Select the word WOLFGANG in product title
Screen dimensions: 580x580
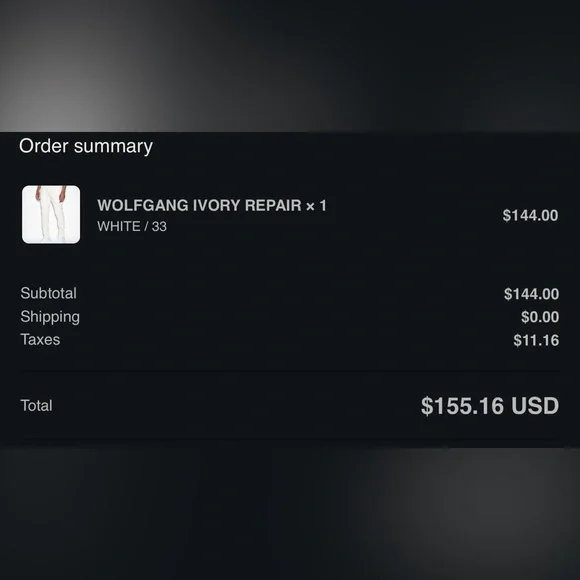[143, 206]
